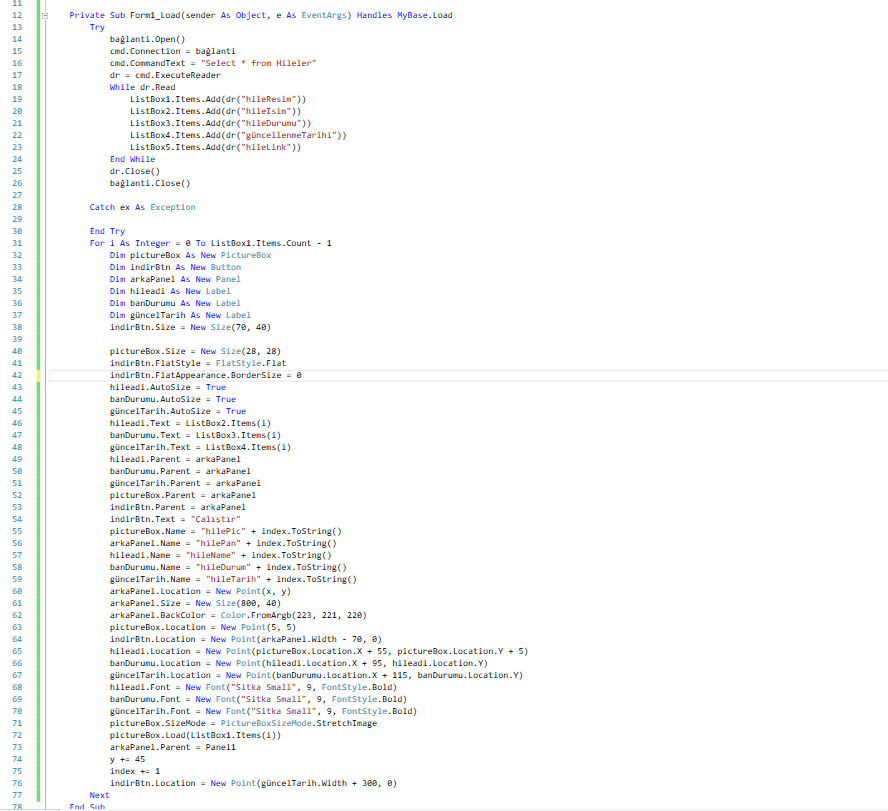Click the Next keyword ending the loop

[99, 795]
